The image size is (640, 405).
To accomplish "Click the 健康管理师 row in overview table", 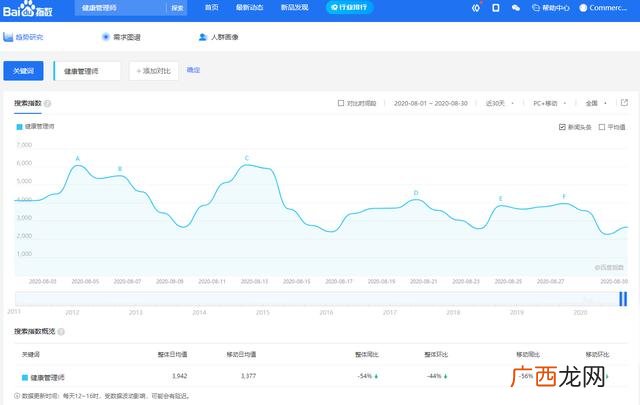I will point(321,376).
